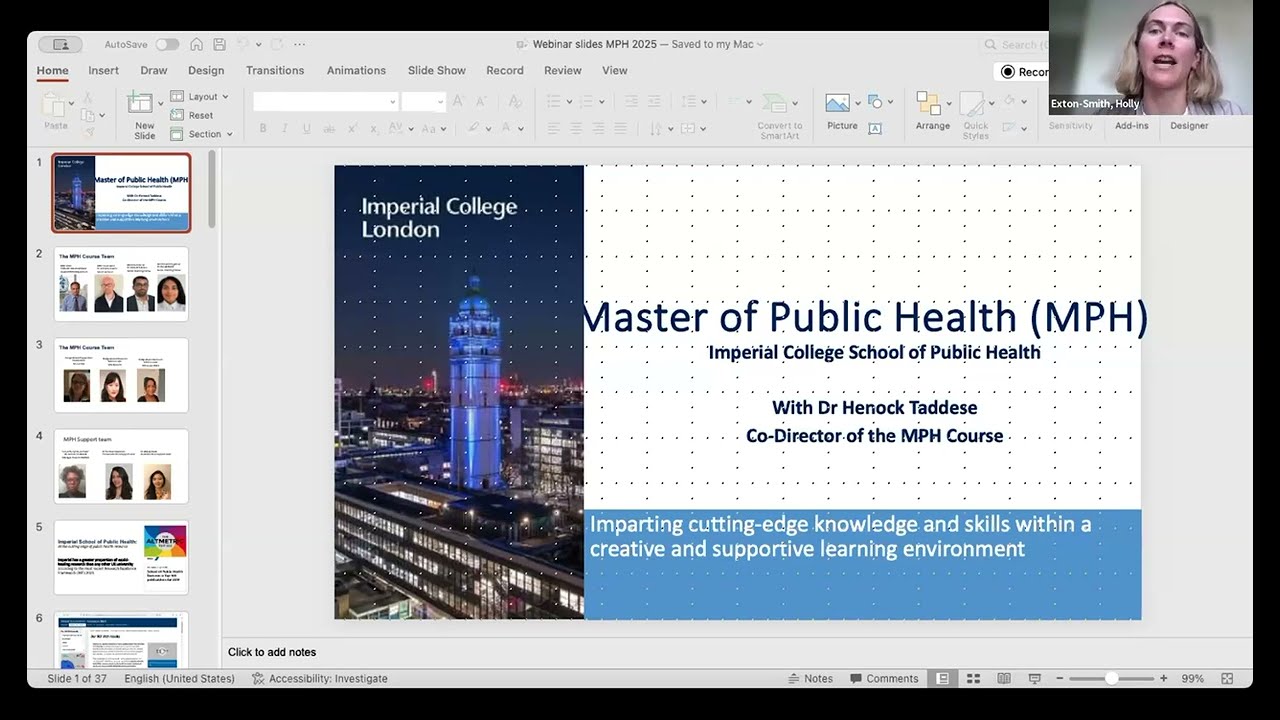The height and width of the screenshot is (720, 1280).
Task: Click the Home icon in the quick access toolbar
Action: pyautogui.click(x=197, y=44)
